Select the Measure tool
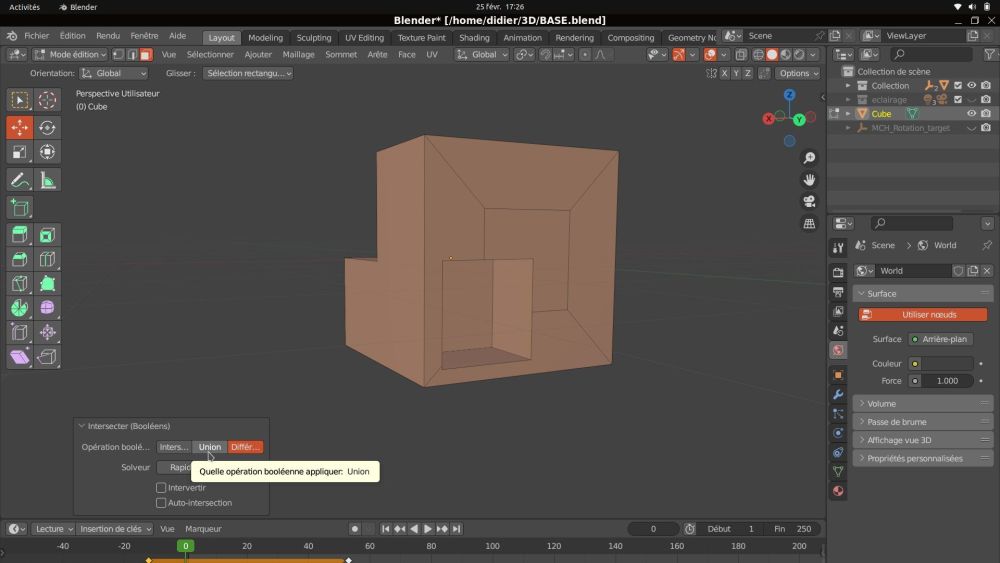Viewport: 1000px width, 563px height. click(47, 180)
